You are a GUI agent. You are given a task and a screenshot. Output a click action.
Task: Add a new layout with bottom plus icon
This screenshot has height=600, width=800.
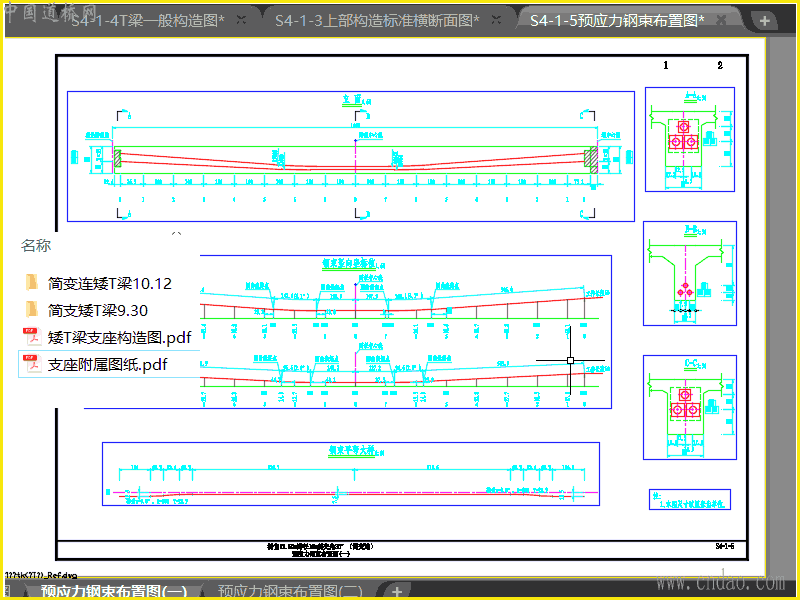397,591
